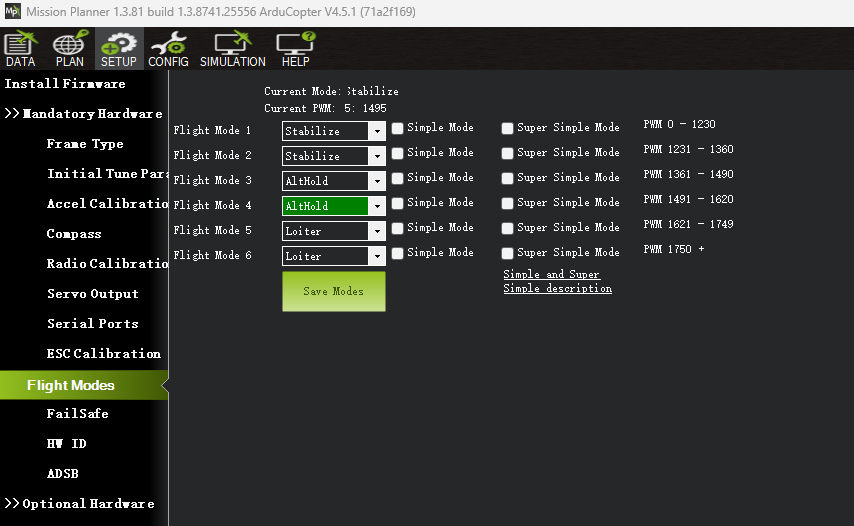Image resolution: width=854 pixels, height=526 pixels.
Task: Open the PLAN mission planning screen
Action: point(70,49)
